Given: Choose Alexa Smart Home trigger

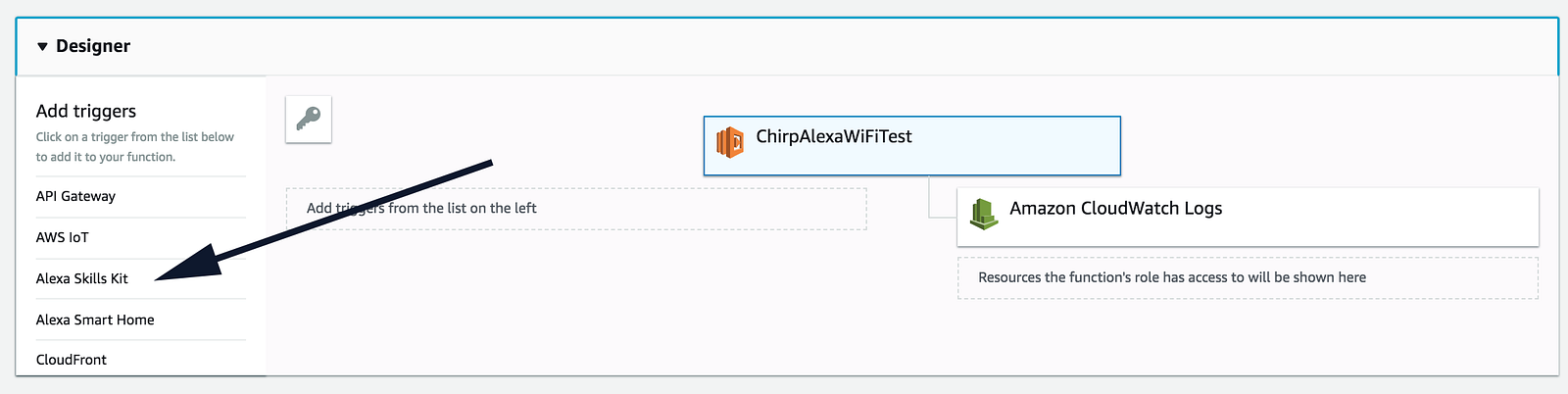Looking at the screenshot, I should pos(95,320).
